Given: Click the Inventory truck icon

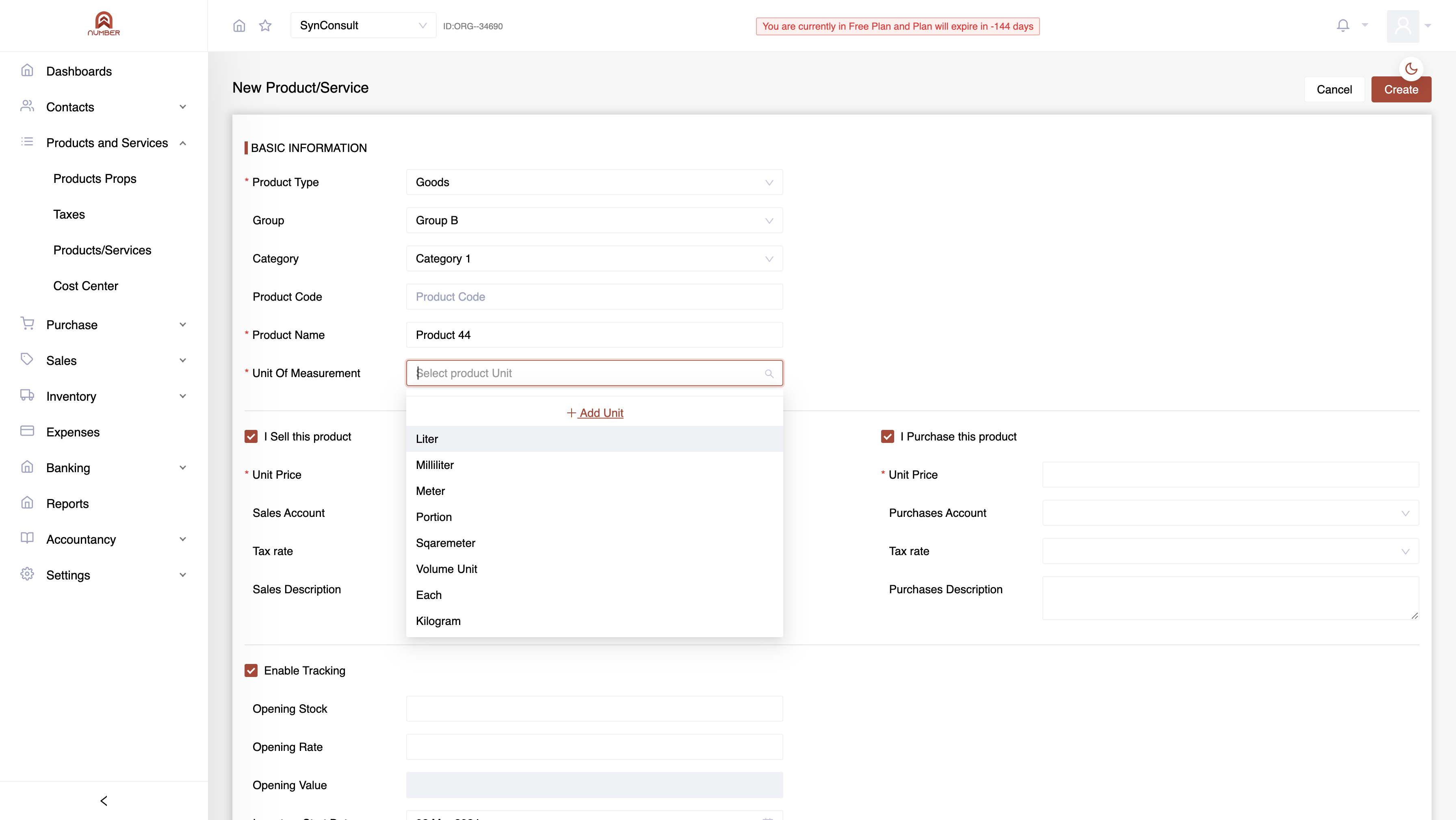Looking at the screenshot, I should [x=27, y=395].
